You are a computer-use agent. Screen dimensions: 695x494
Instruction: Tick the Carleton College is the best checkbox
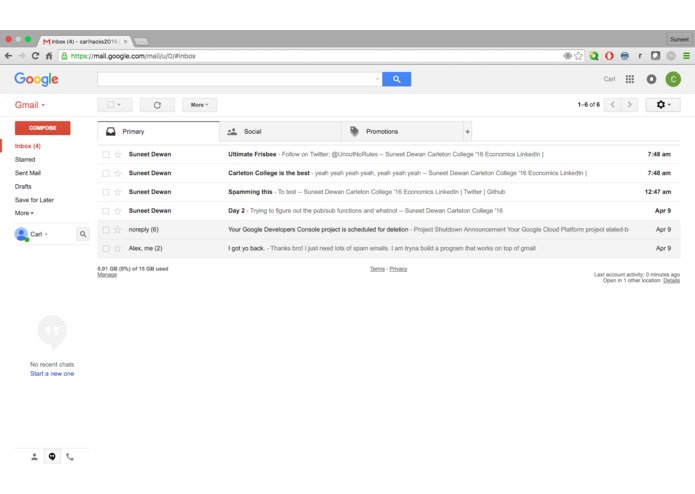[105, 173]
